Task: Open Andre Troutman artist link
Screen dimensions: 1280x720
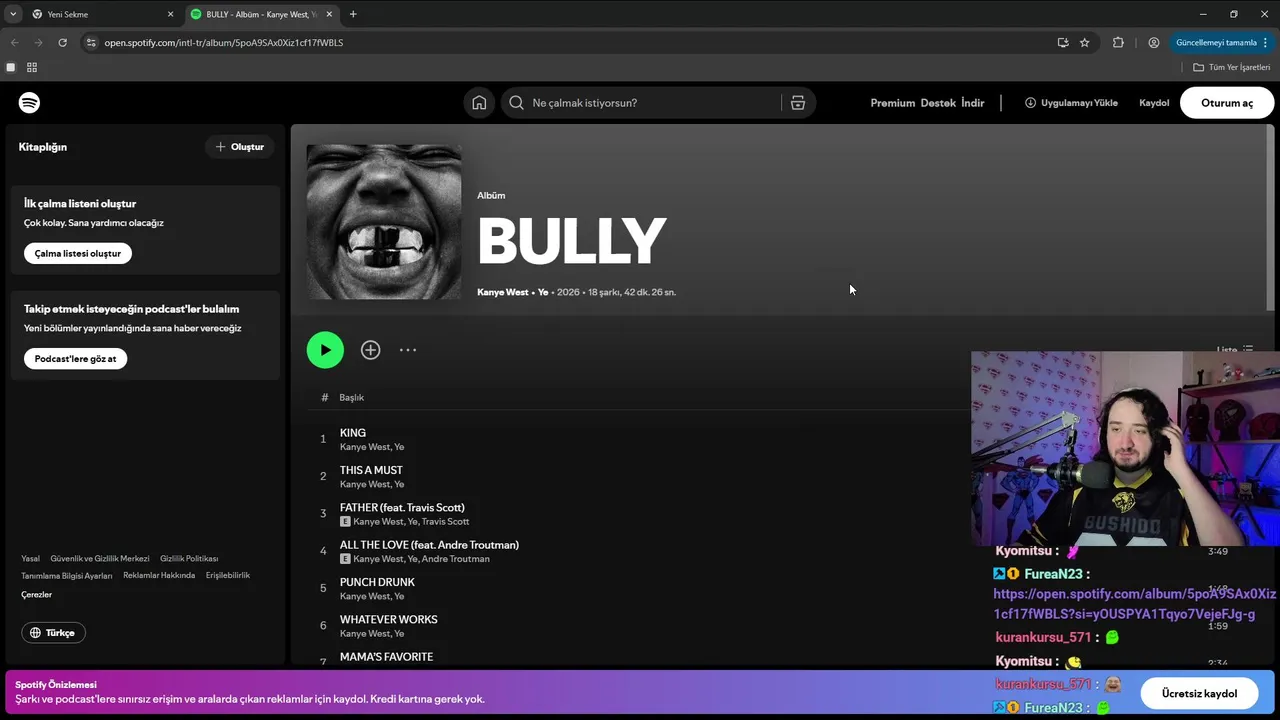Action: tap(455, 559)
